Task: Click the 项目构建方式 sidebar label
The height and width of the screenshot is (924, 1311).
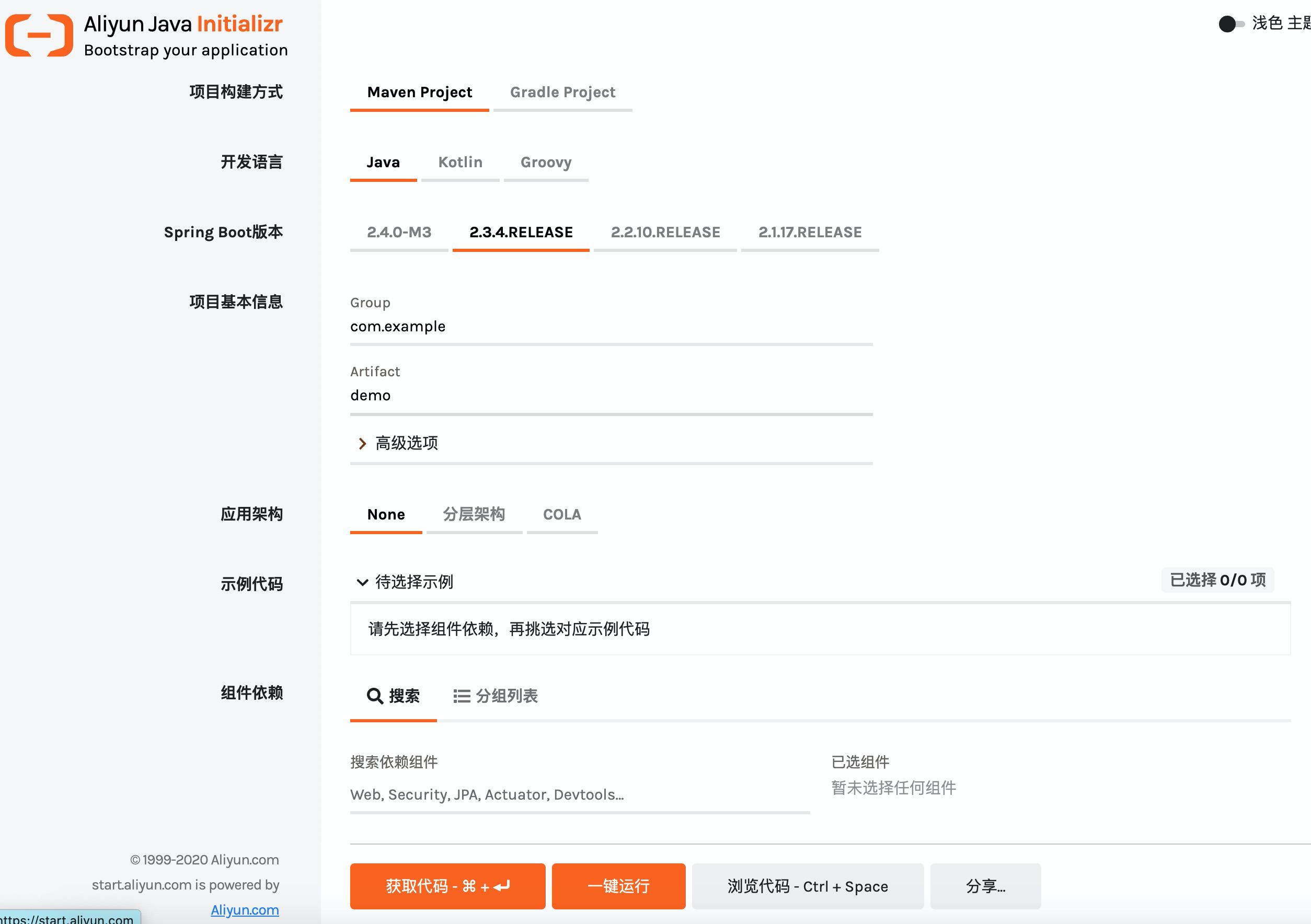Action: point(236,92)
